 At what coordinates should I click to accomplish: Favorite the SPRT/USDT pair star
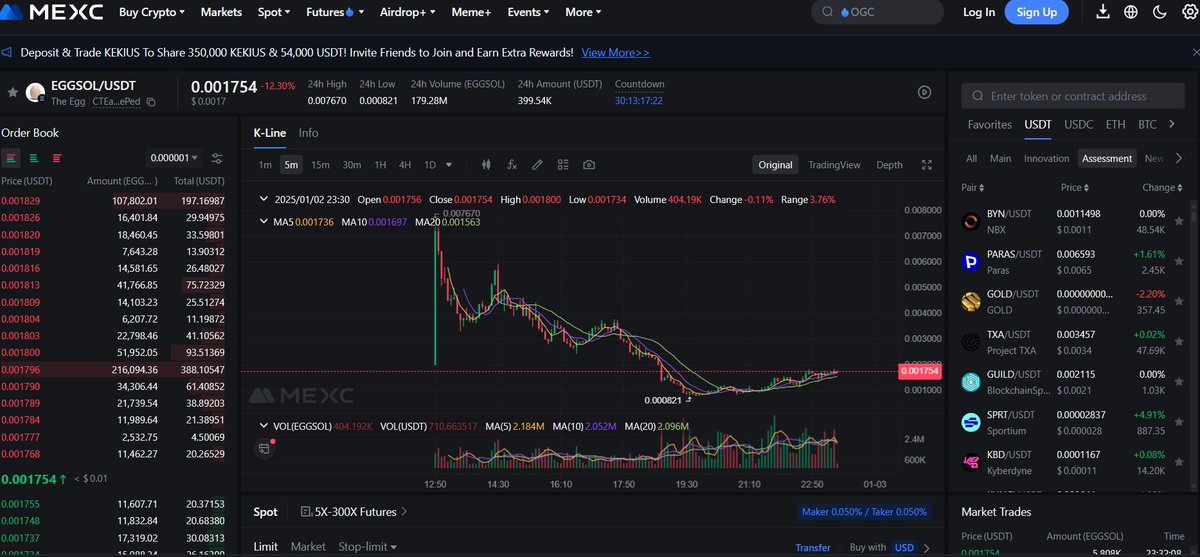(1179, 423)
